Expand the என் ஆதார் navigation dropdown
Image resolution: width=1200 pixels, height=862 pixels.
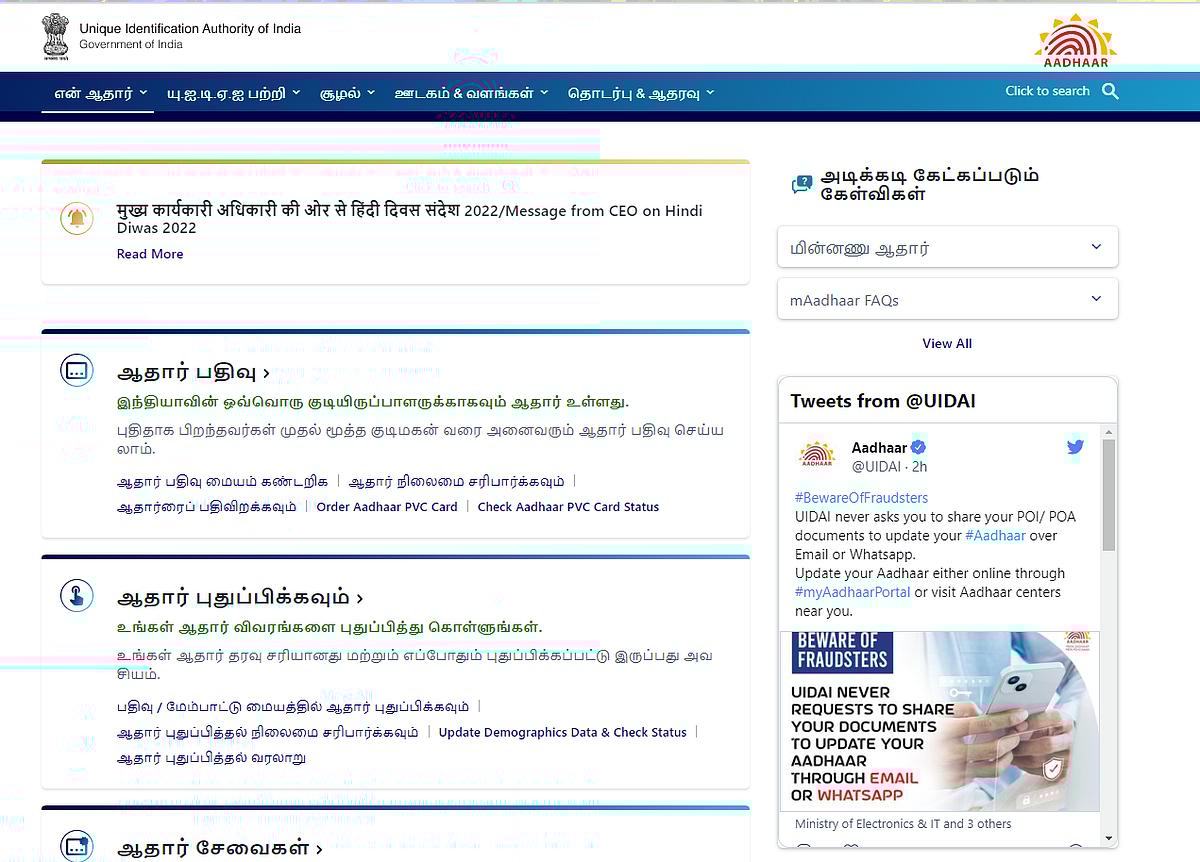point(96,91)
